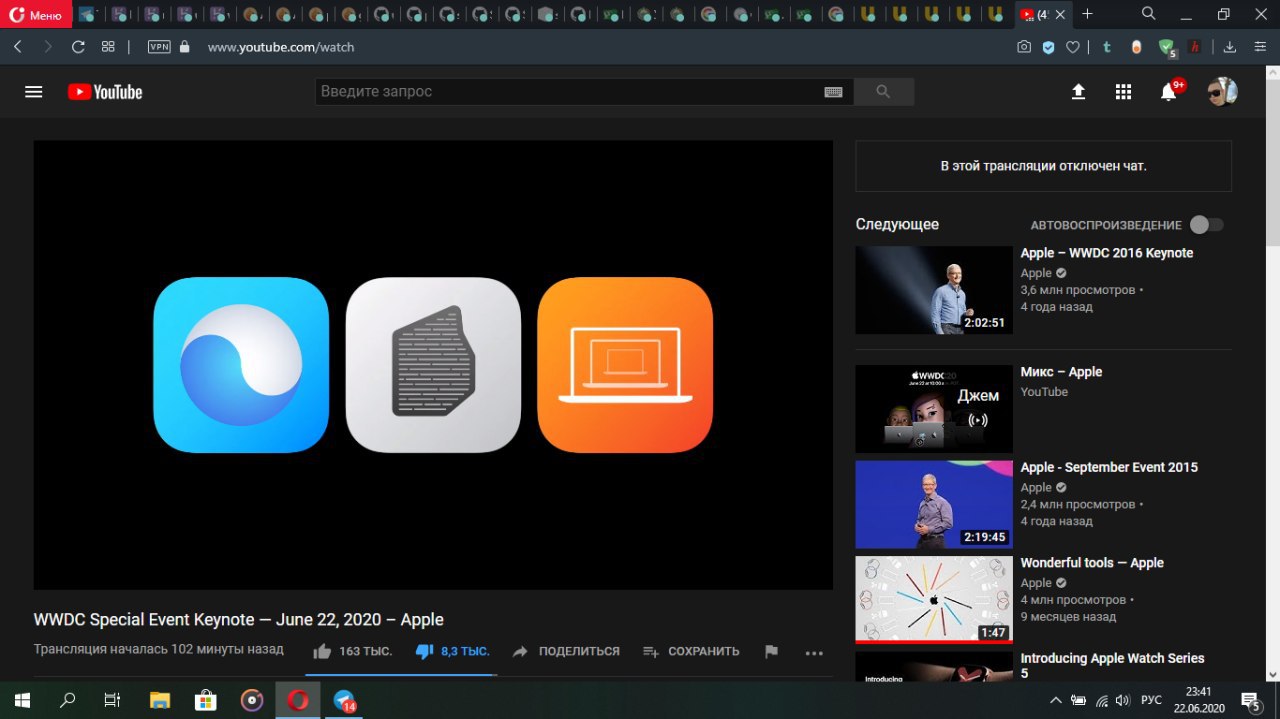The image size is (1280, 719).
Task: Open the Микс – Apple thumbnail
Action: tap(934, 409)
